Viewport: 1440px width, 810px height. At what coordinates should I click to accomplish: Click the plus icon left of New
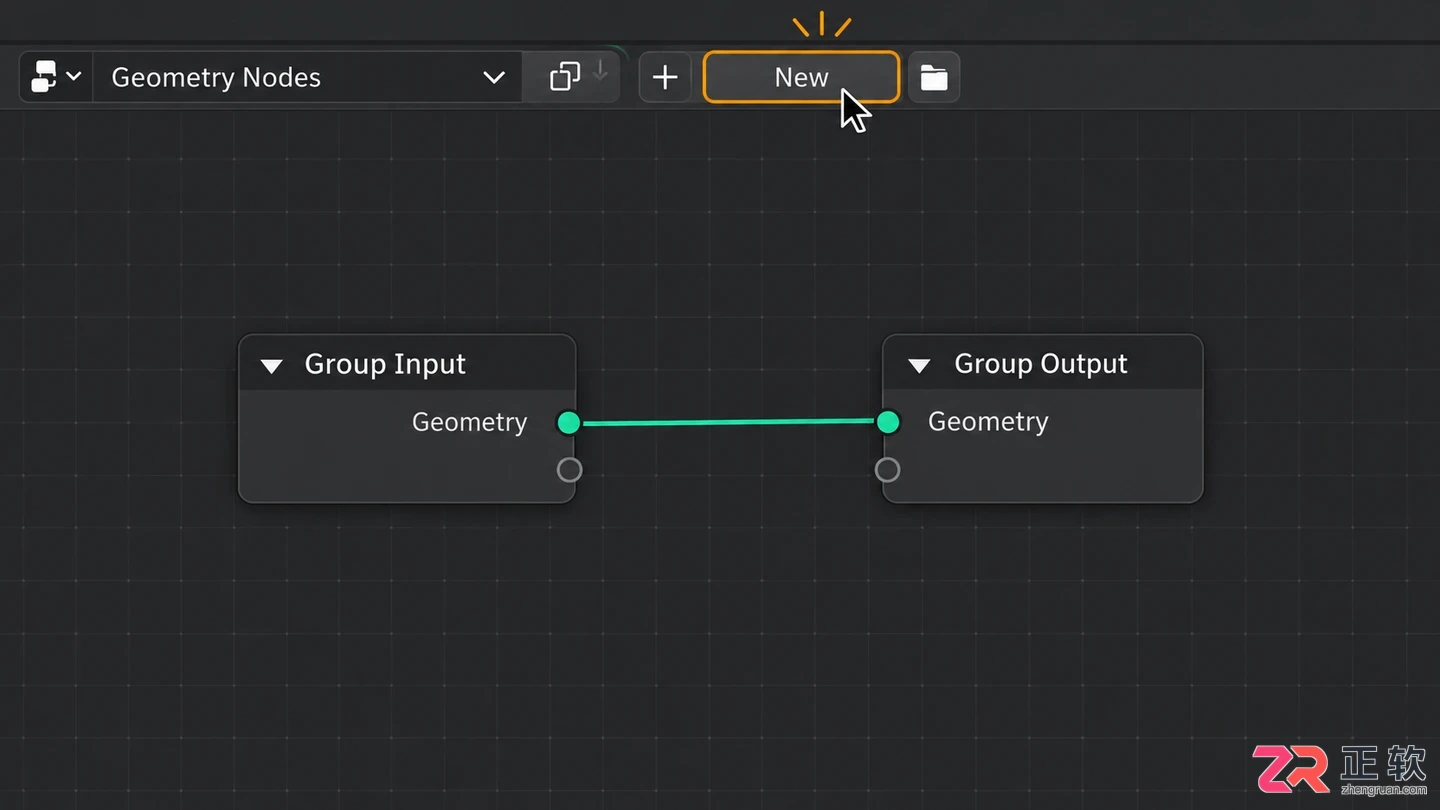pyautogui.click(x=665, y=77)
